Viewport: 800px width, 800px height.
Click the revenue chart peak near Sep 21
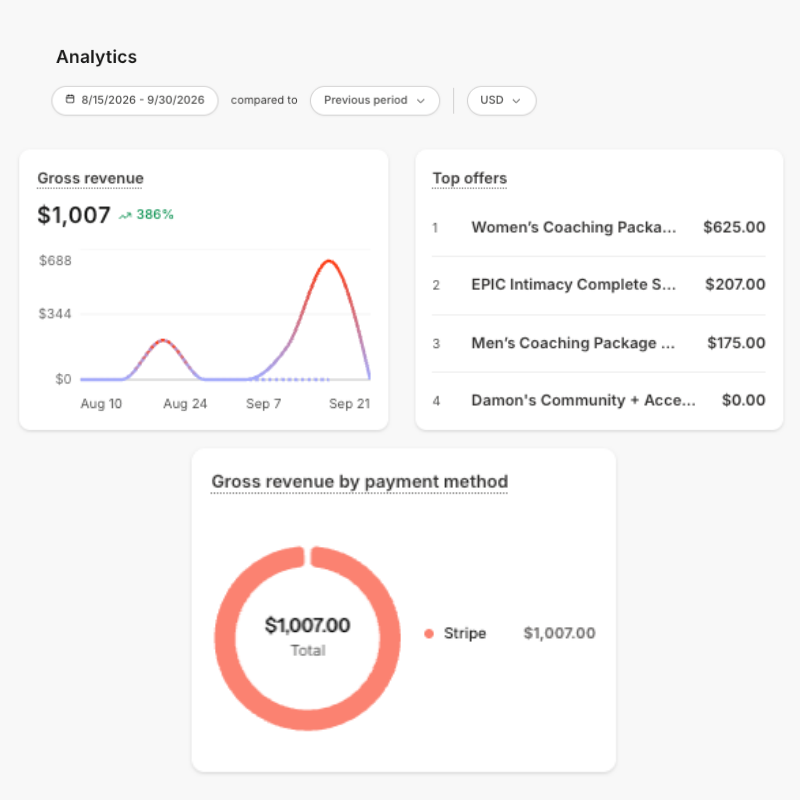pos(329,261)
